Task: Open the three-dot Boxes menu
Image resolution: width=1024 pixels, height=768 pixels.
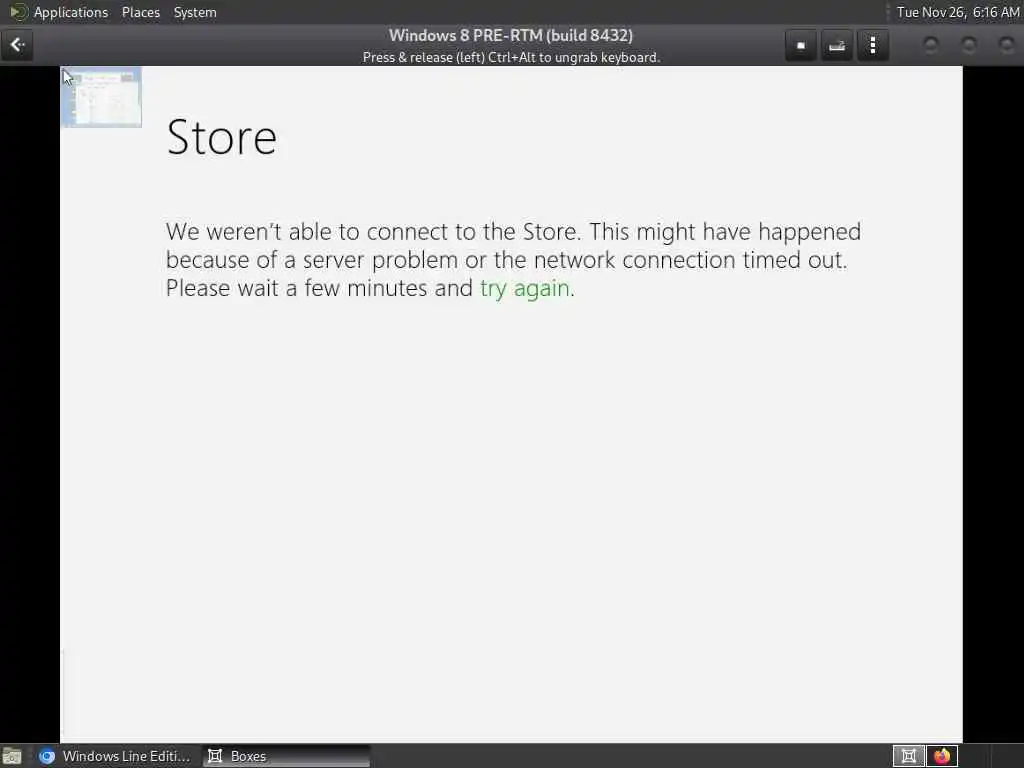Action: point(872,45)
